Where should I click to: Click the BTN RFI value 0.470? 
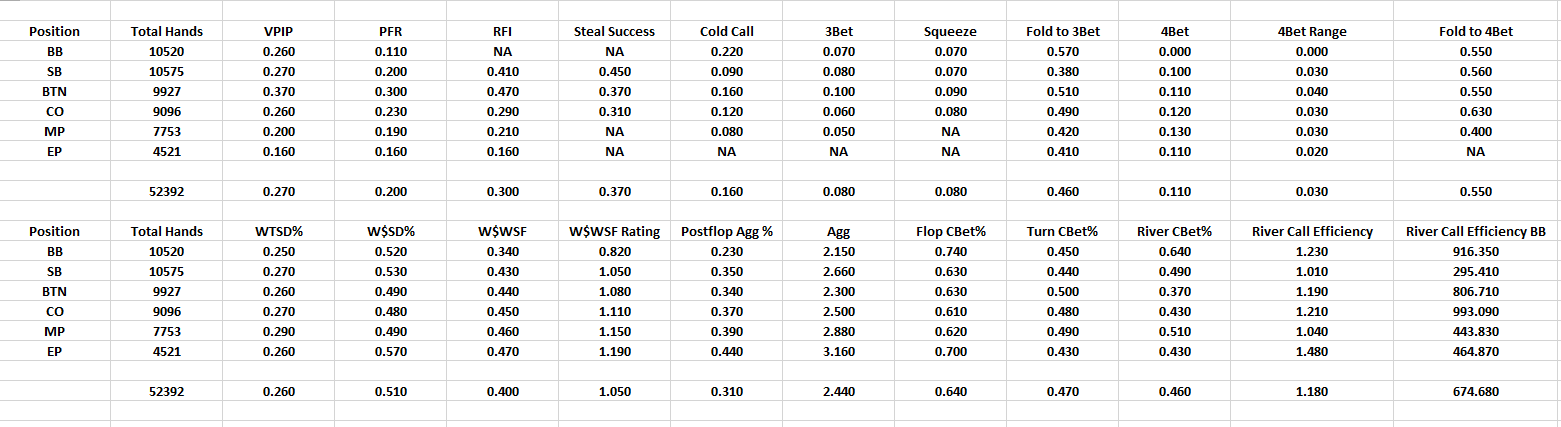[502, 91]
